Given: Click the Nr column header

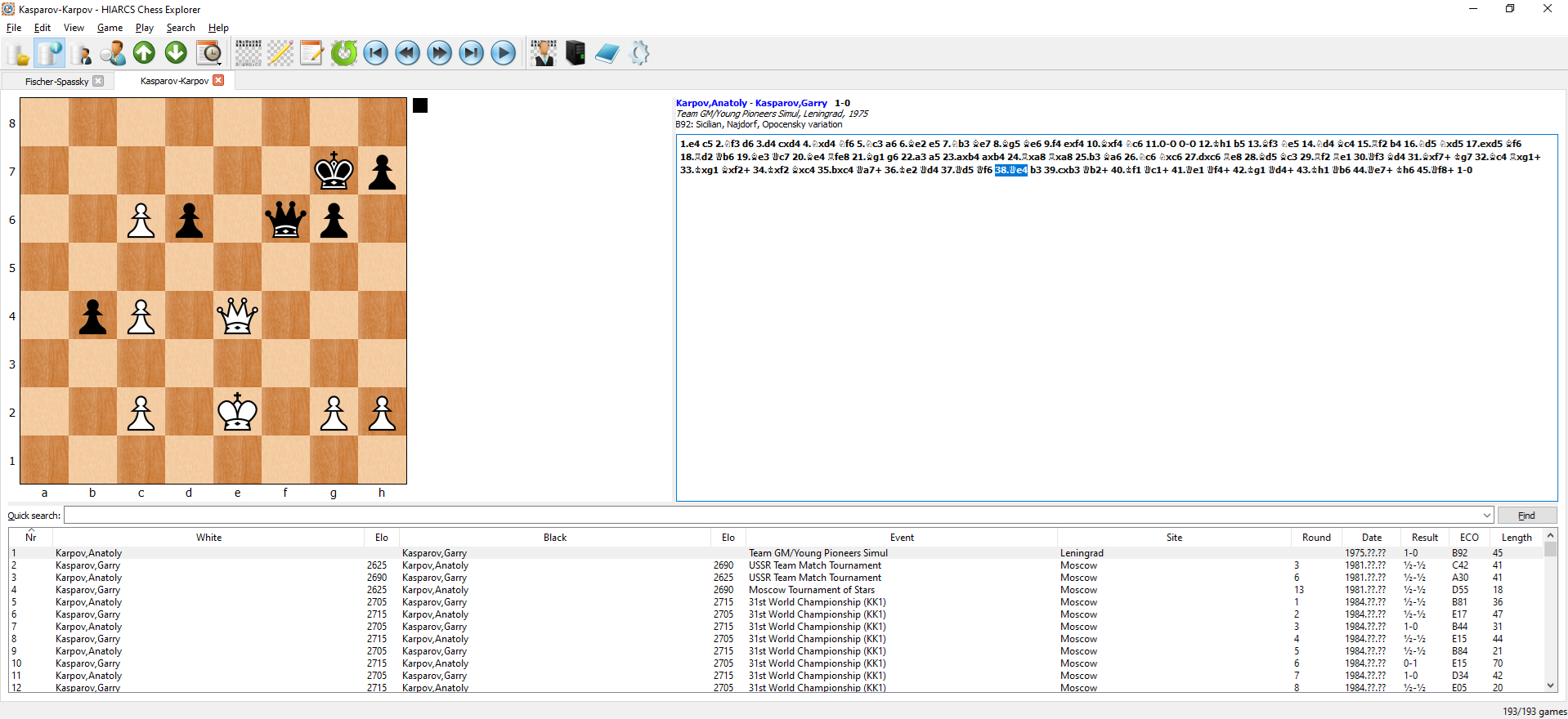Looking at the screenshot, I should pos(31,538).
